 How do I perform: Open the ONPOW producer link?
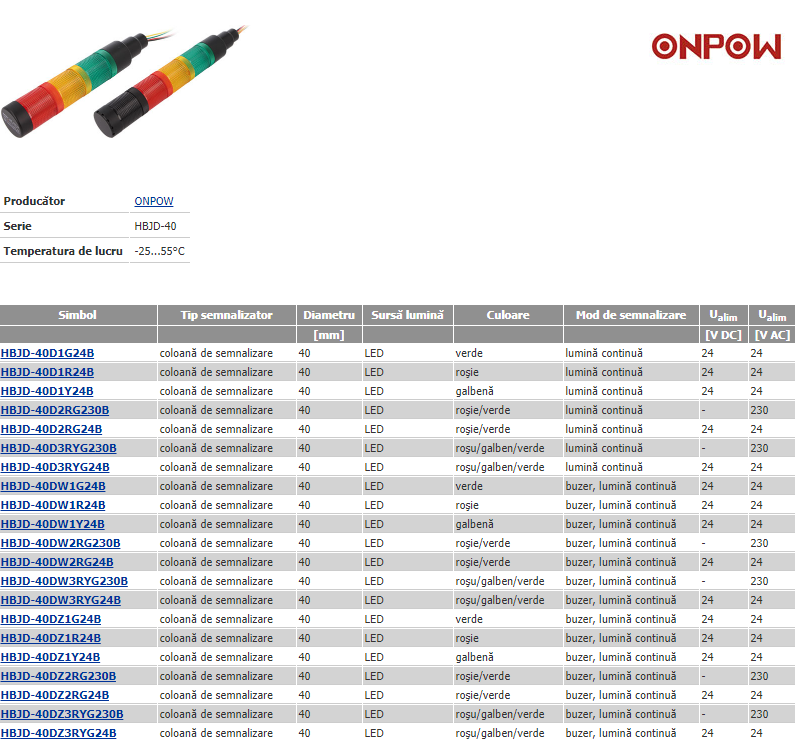pos(154,201)
